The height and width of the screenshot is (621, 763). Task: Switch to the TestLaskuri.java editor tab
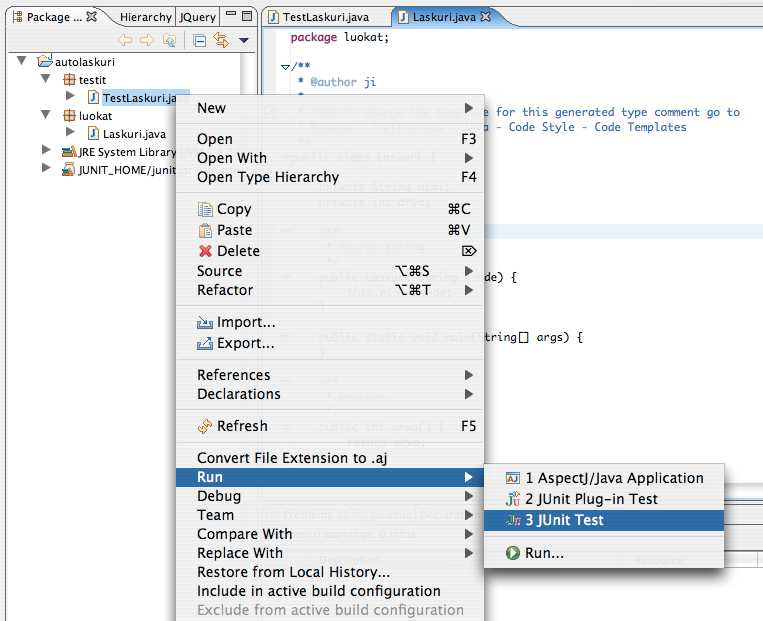point(318,17)
